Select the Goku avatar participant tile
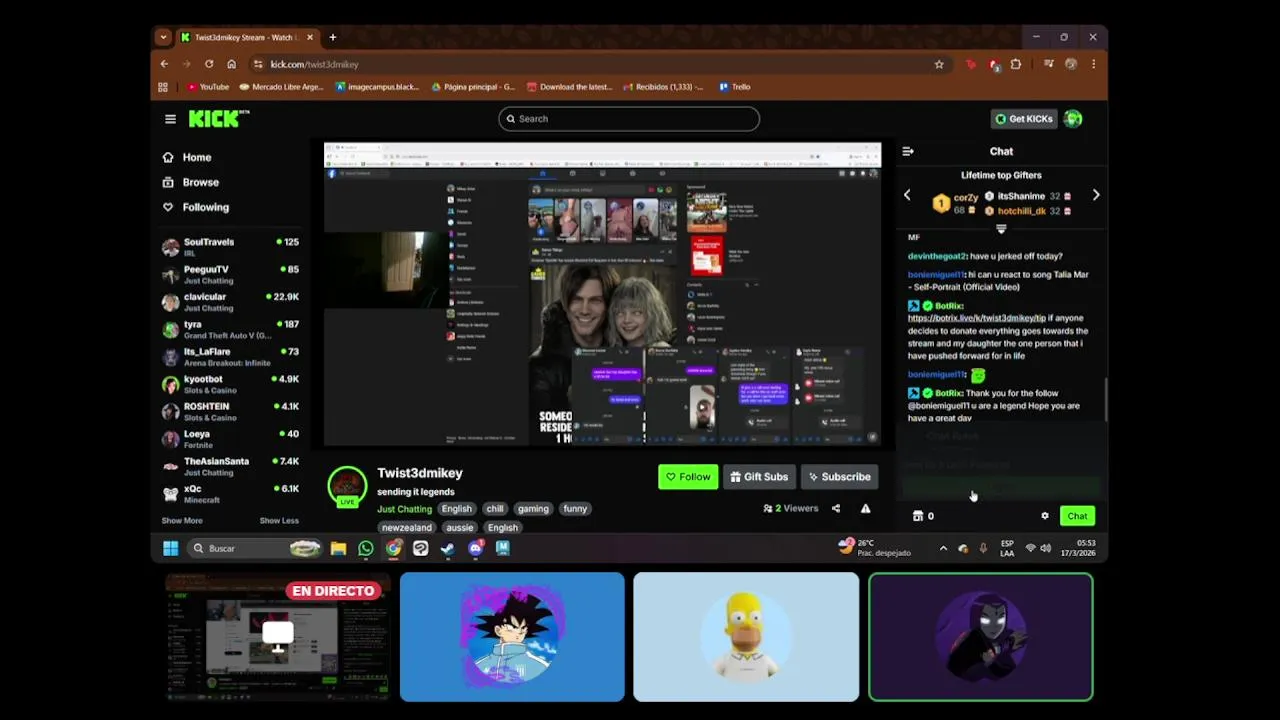The width and height of the screenshot is (1280, 720). coord(512,637)
